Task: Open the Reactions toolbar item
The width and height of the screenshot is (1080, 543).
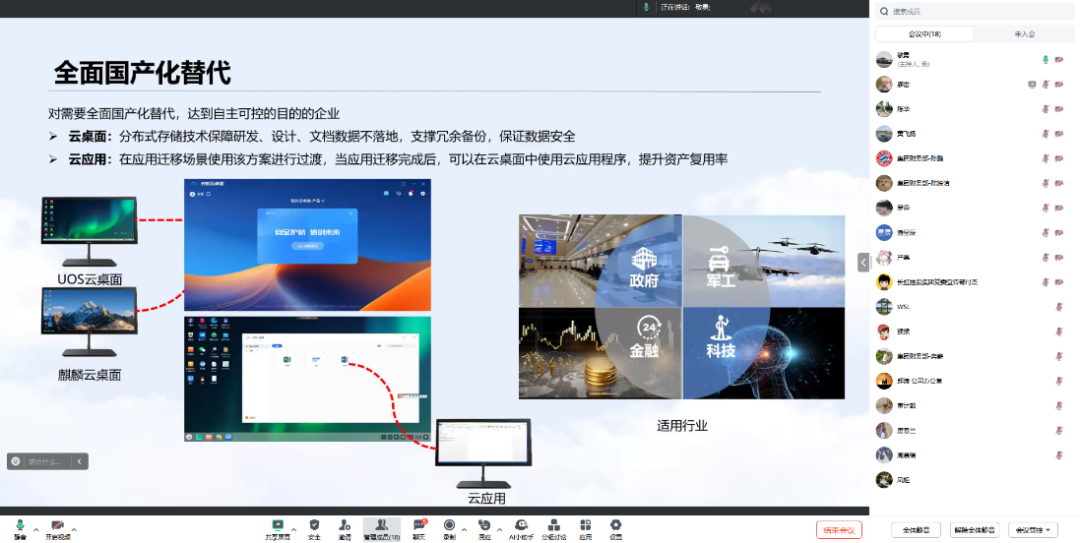Action: point(484,529)
